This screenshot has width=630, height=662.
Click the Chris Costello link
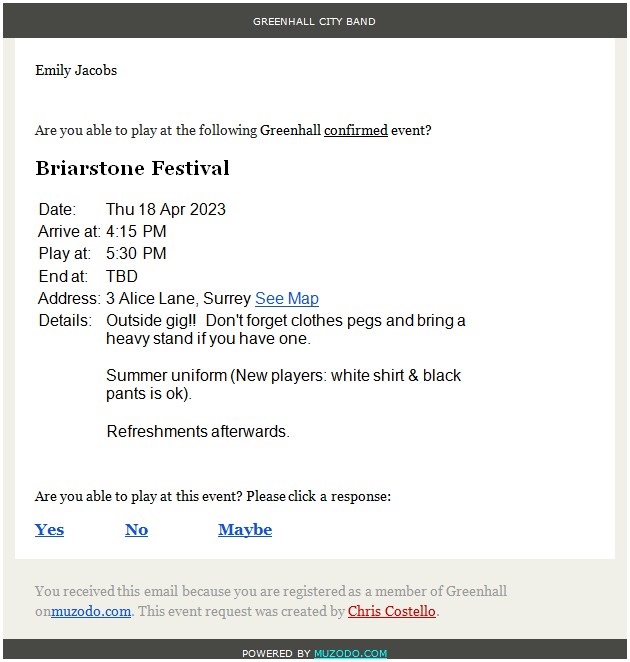pos(392,611)
